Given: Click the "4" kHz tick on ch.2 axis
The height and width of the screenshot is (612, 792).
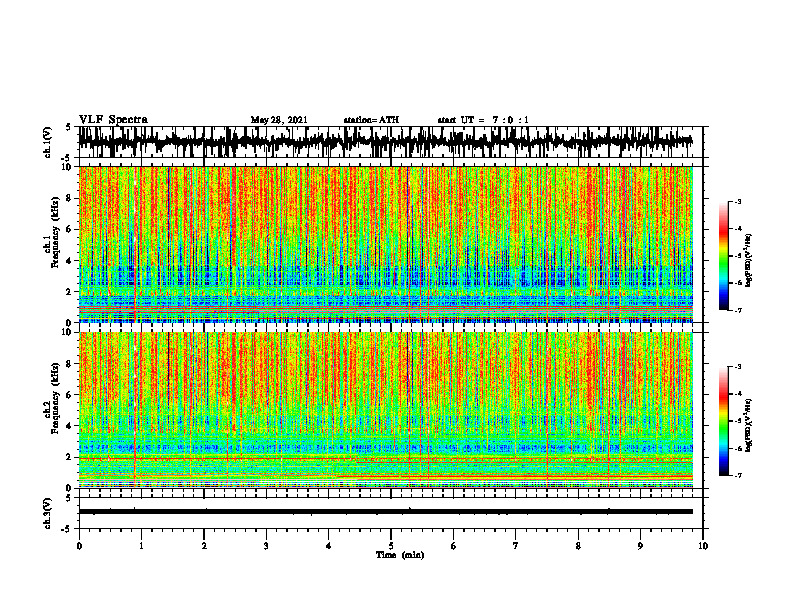Looking at the screenshot, I should (70, 426).
